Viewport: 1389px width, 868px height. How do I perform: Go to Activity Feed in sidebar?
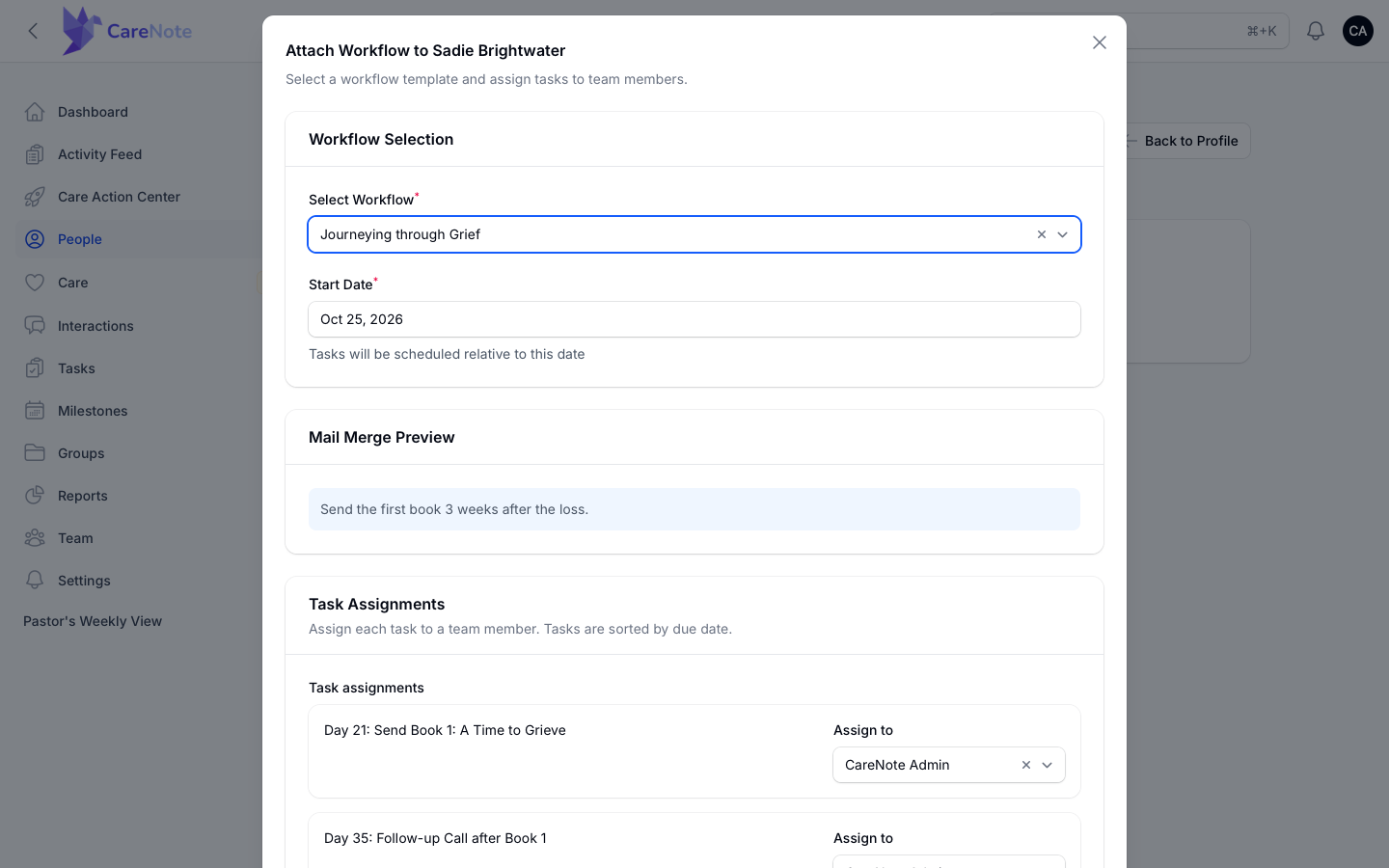[x=99, y=154]
